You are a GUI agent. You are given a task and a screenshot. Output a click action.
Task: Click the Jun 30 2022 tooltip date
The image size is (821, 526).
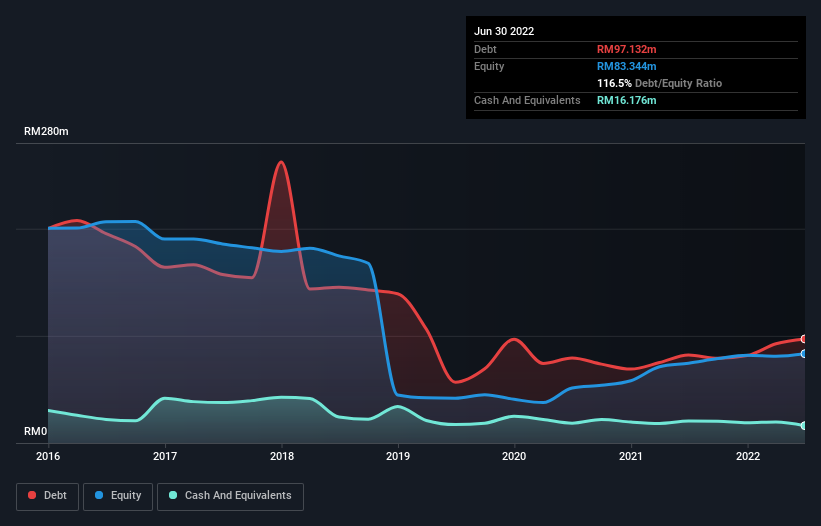[504, 31]
